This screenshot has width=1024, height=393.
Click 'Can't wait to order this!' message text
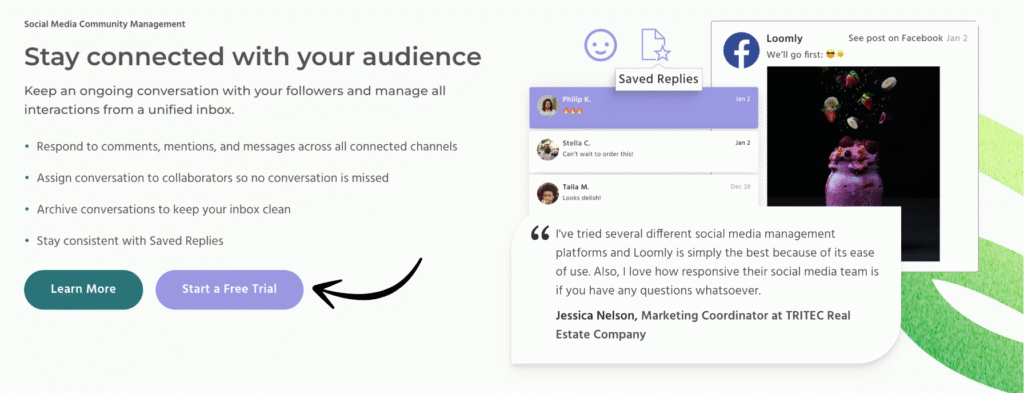tap(598, 154)
